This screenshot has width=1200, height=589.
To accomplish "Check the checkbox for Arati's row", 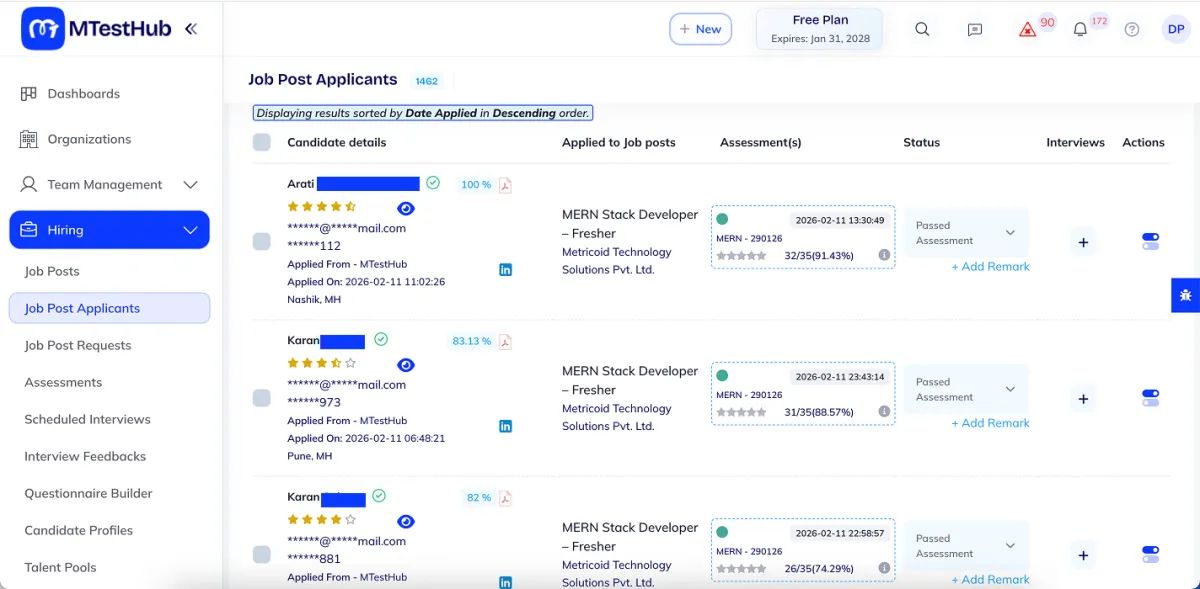I will (x=262, y=241).
